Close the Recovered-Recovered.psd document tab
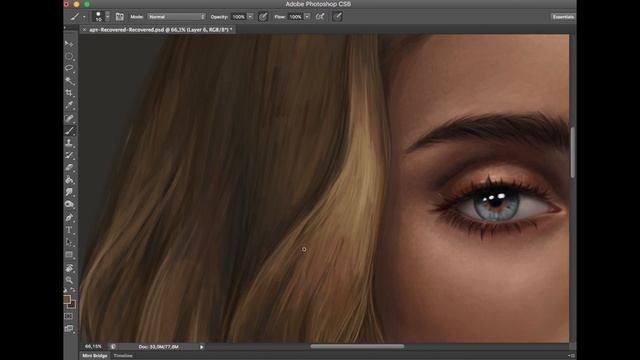The image size is (640, 360). point(84,30)
